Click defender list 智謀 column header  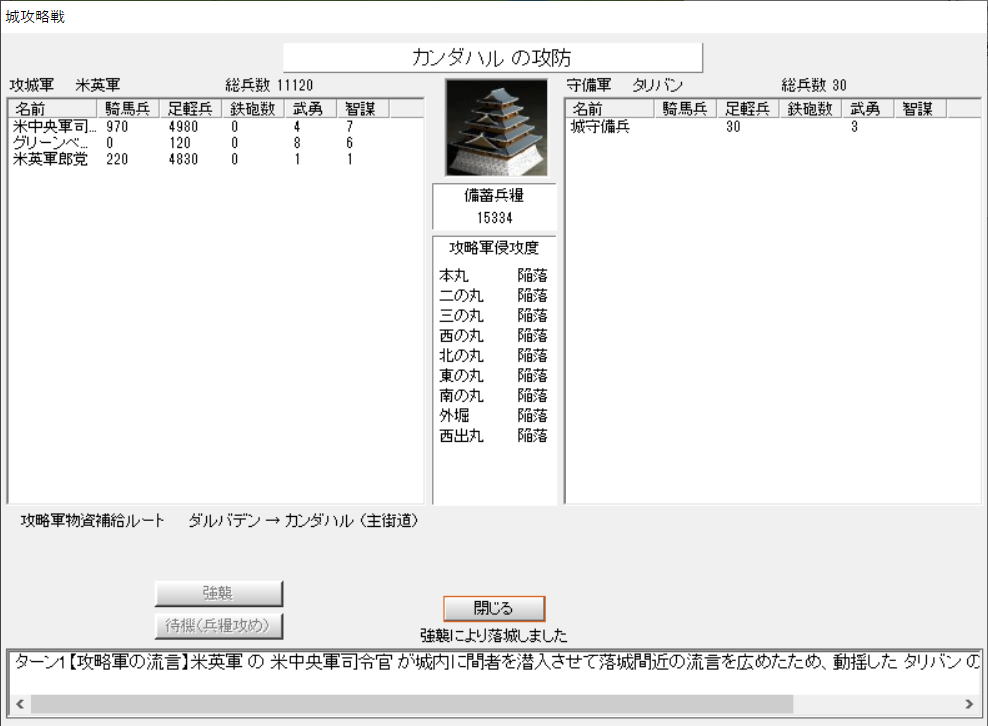918,110
